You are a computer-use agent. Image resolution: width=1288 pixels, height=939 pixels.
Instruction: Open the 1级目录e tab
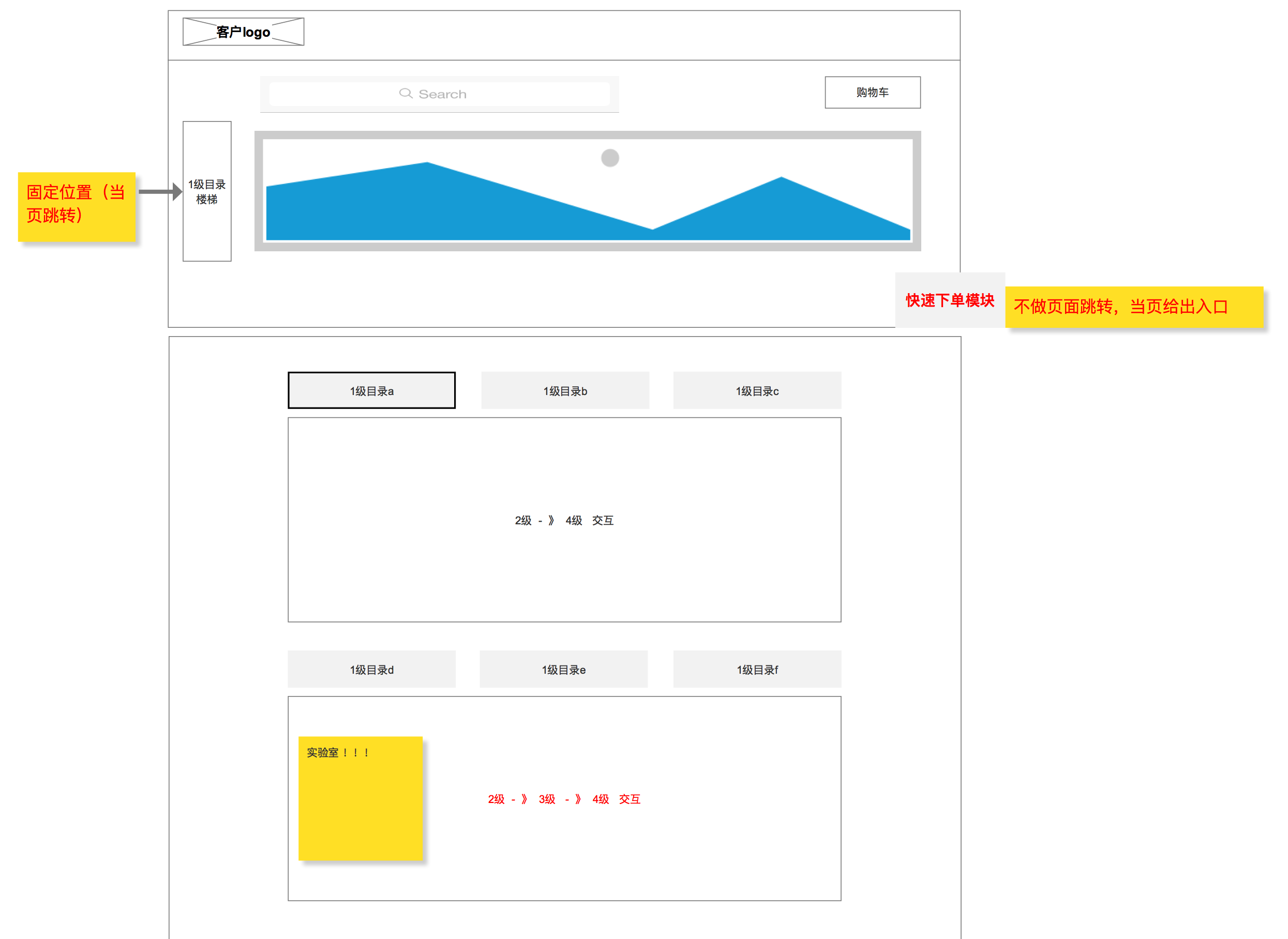coord(563,669)
